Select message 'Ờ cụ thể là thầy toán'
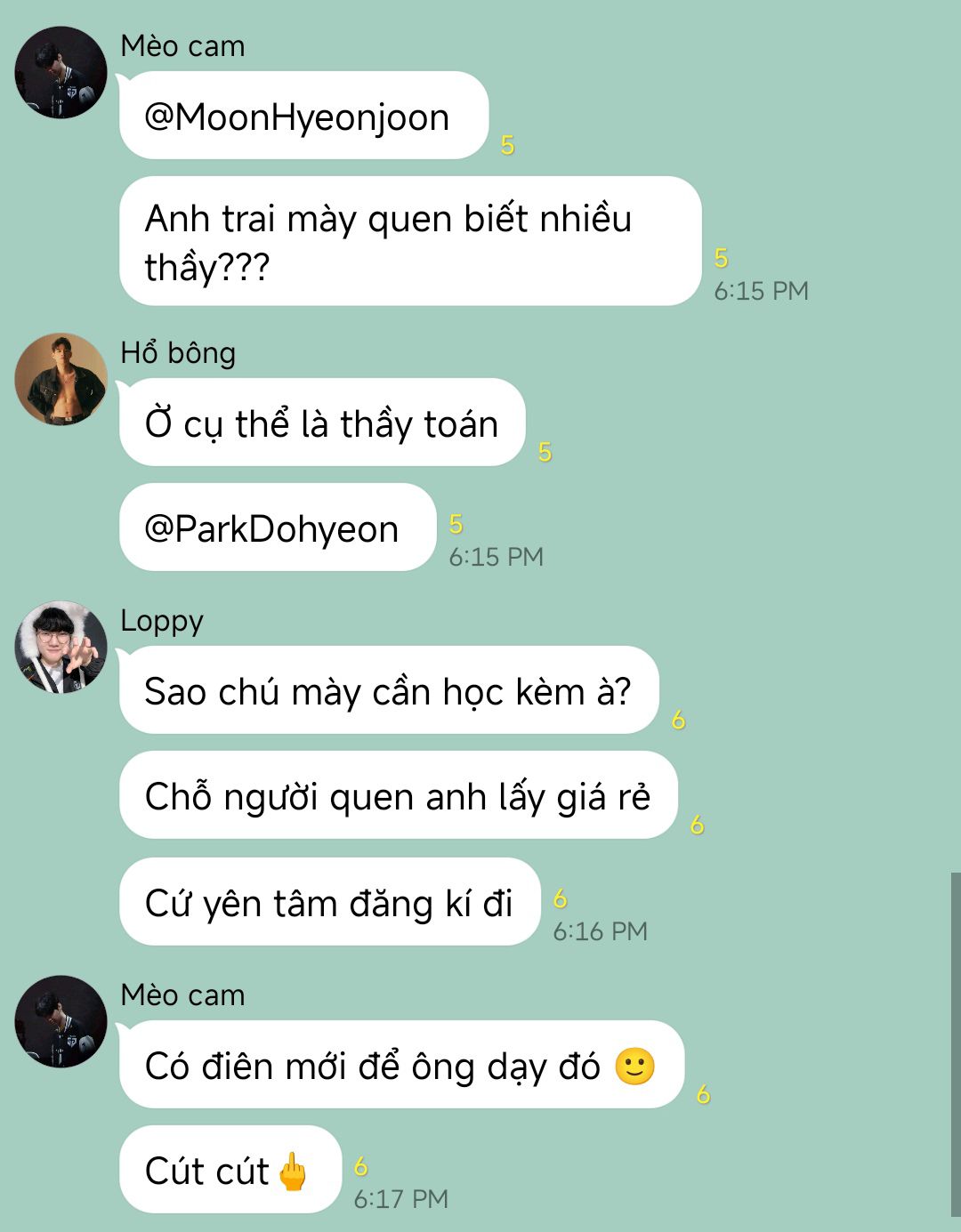The height and width of the screenshot is (1232, 961). coord(323,423)
